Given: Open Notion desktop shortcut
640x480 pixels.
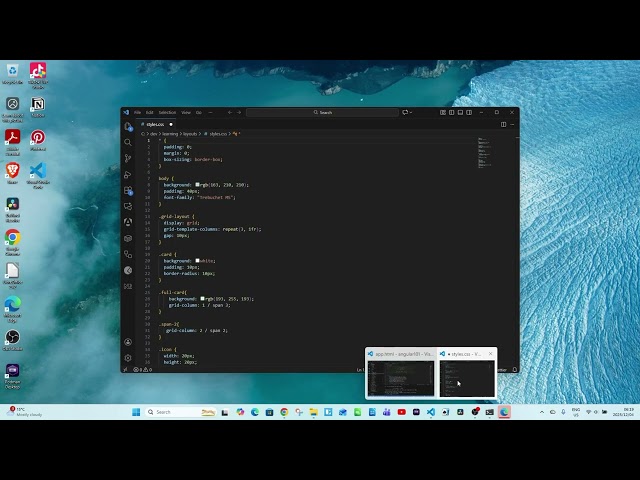Looking at the screenshot, I should tap(38, 107).
